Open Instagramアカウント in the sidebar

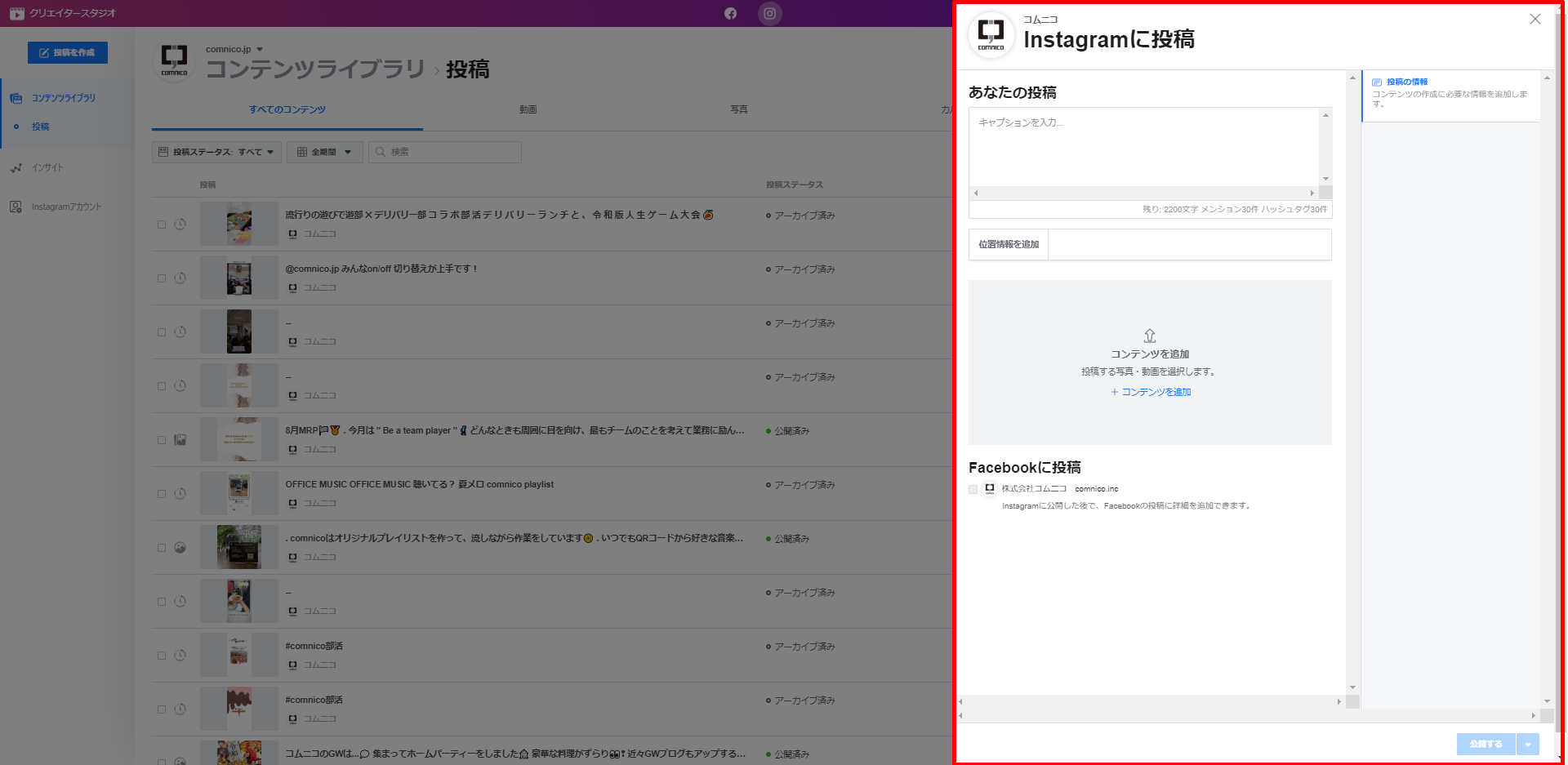coord(66,207)
